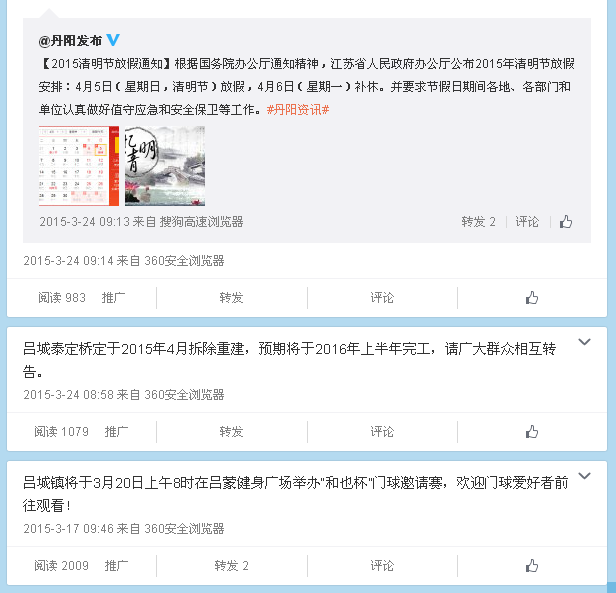Image resolution: width=616 pixels, height=593 pixels.
Task: Like the 门球邀请赛 announcement post
Action: [532, 566]
